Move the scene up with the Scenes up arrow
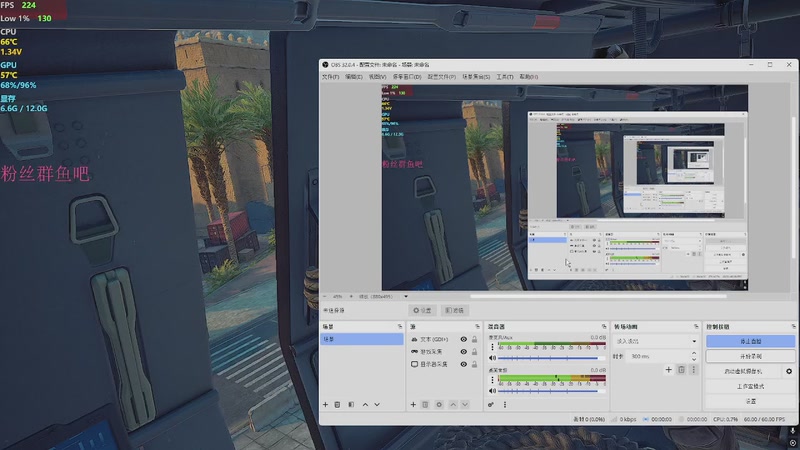 (x=365, y=405)
